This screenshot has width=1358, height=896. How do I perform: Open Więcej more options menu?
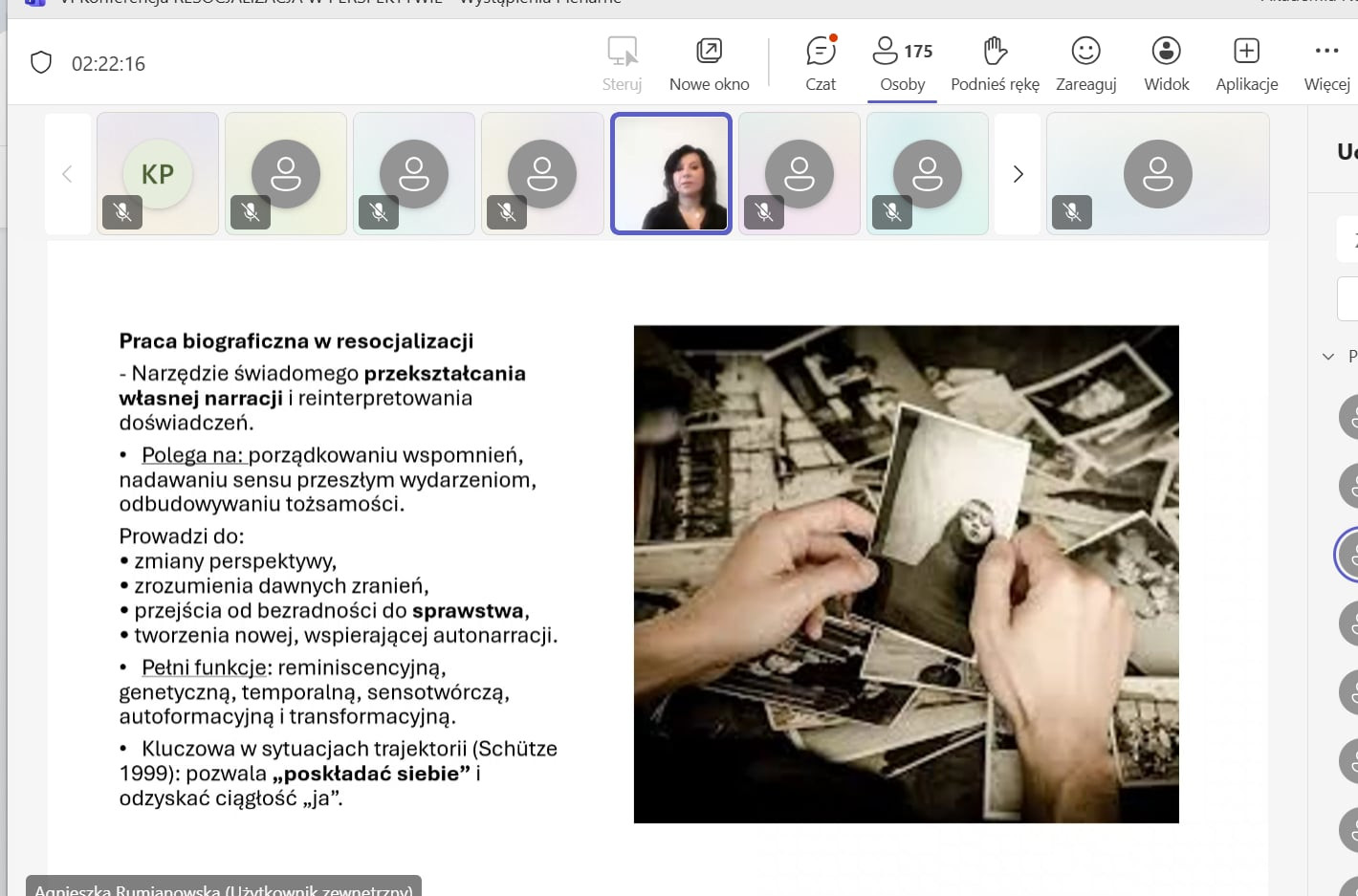pos(1326,63)
